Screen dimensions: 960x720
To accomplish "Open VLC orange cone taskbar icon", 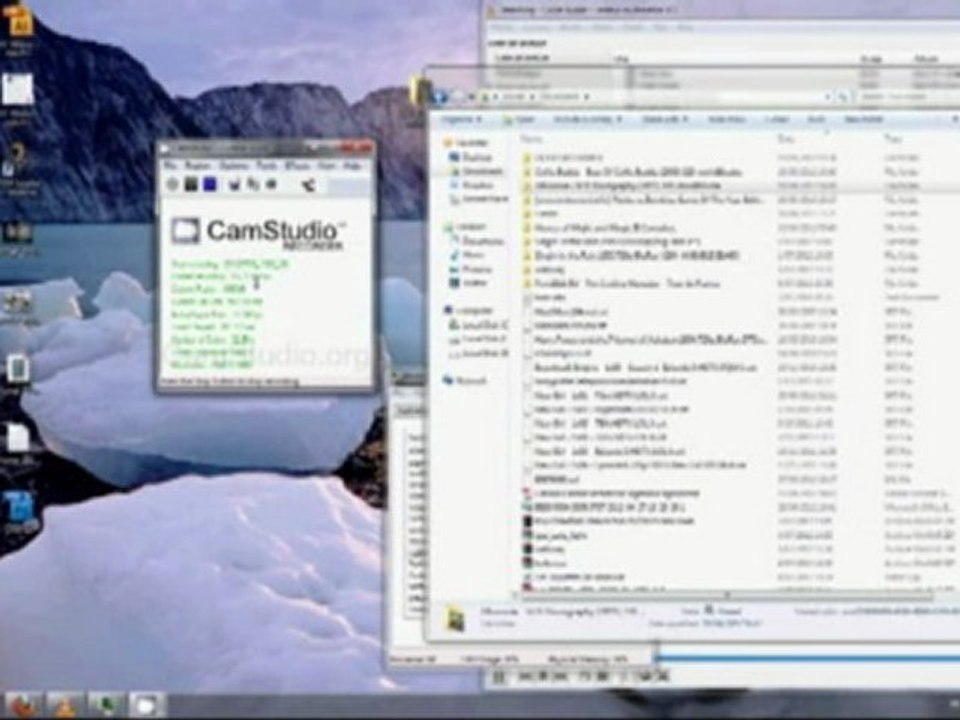I will click(x=64, y=705).
